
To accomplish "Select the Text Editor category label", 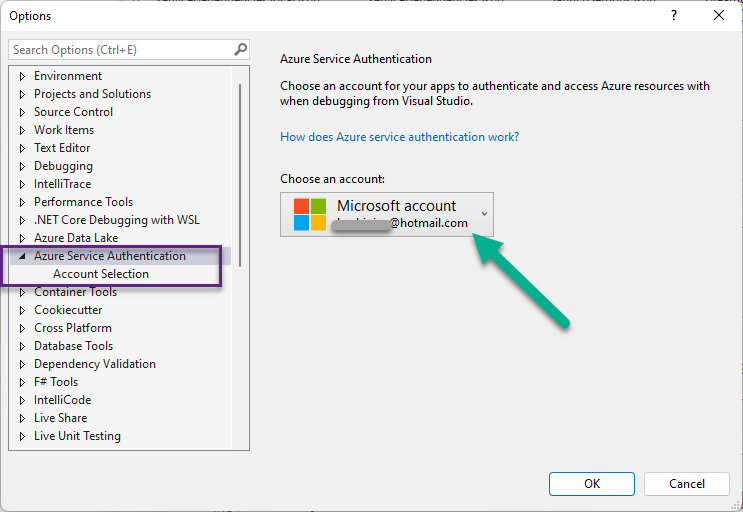I will point(62,148).
